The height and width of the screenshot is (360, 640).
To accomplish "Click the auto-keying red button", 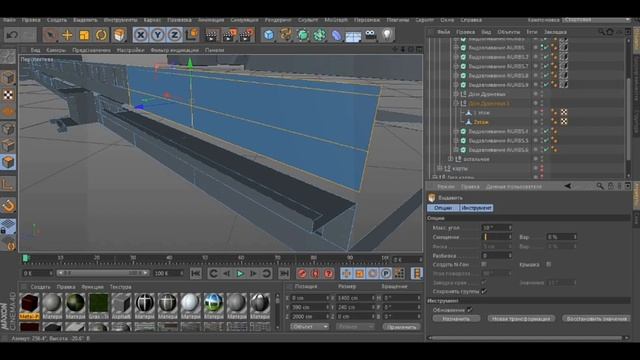I will [315, 273].
